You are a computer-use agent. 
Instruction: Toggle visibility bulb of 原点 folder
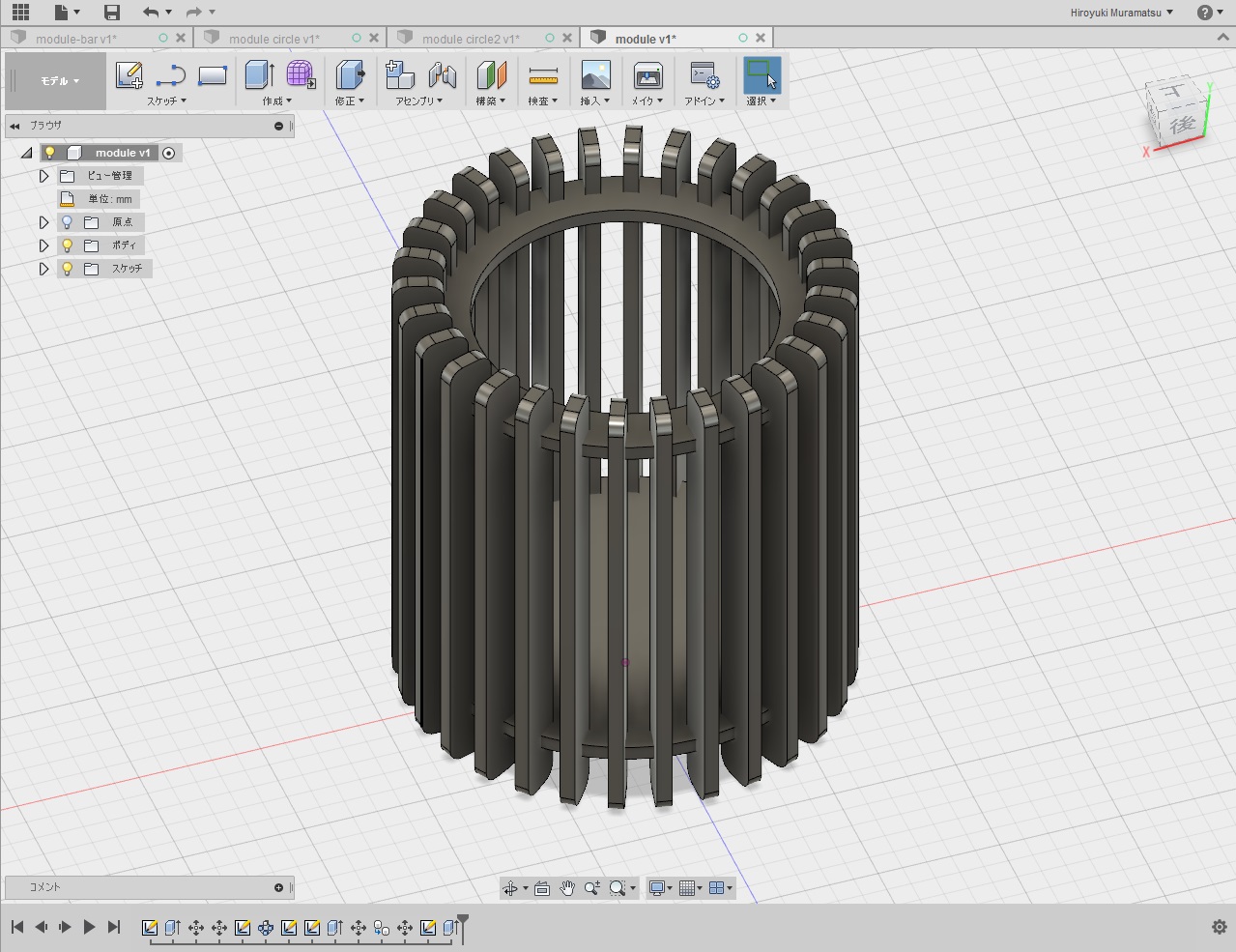[x=67, y=222]
